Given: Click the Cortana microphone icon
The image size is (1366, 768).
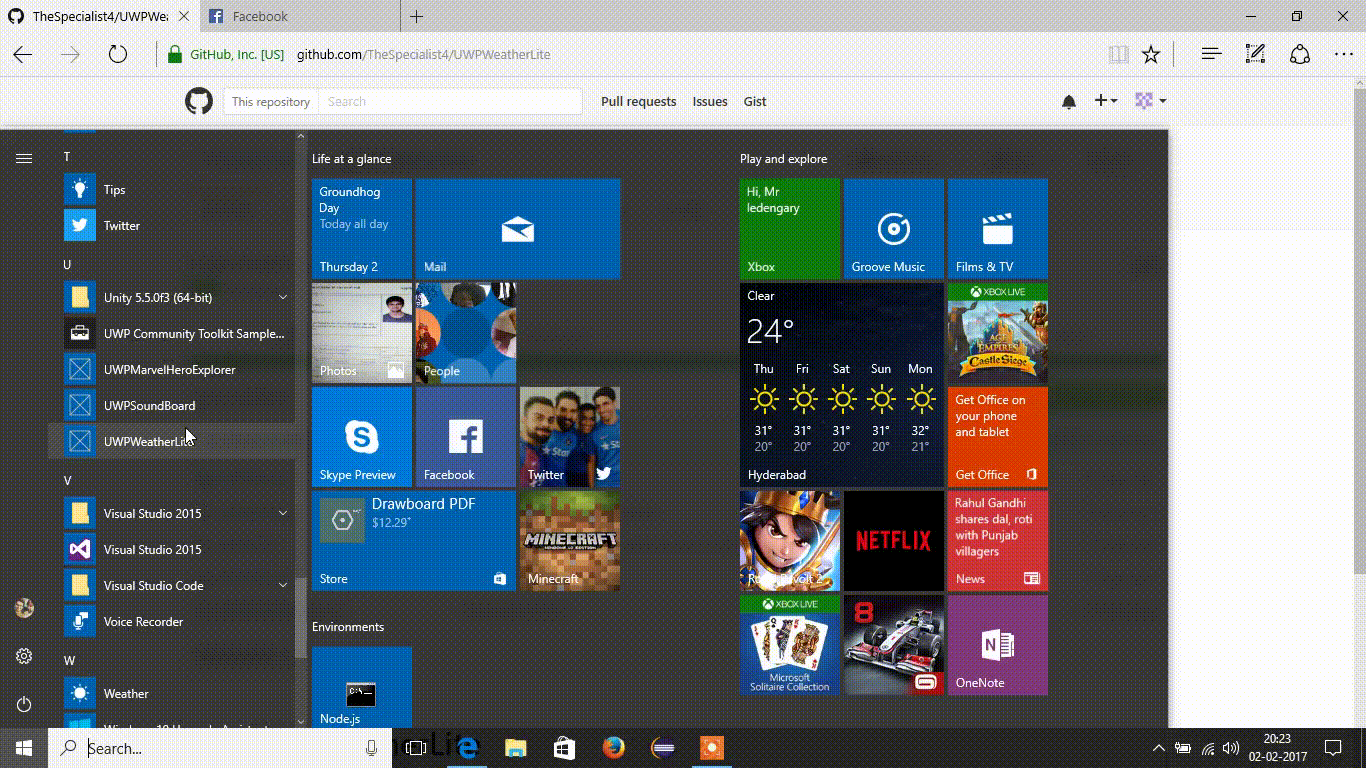Looking at the screenshot, I should point(372,748).
